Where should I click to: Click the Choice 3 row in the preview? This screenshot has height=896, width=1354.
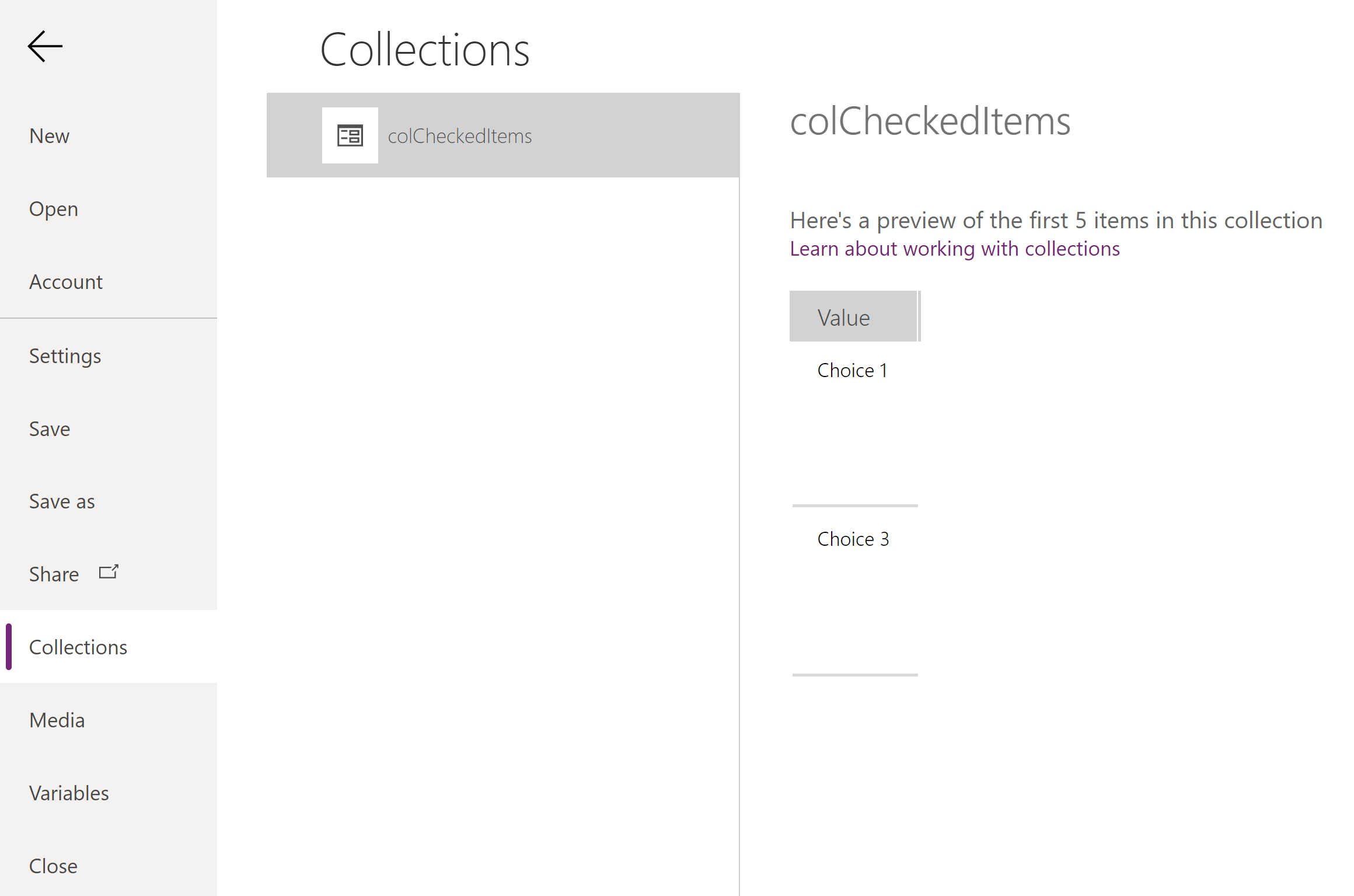pos(853,538)
